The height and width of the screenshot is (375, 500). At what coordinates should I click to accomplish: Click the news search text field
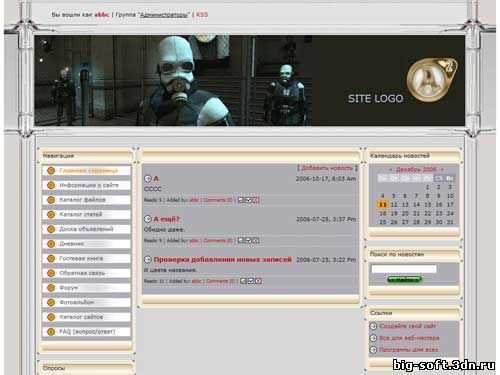point(404,269)
